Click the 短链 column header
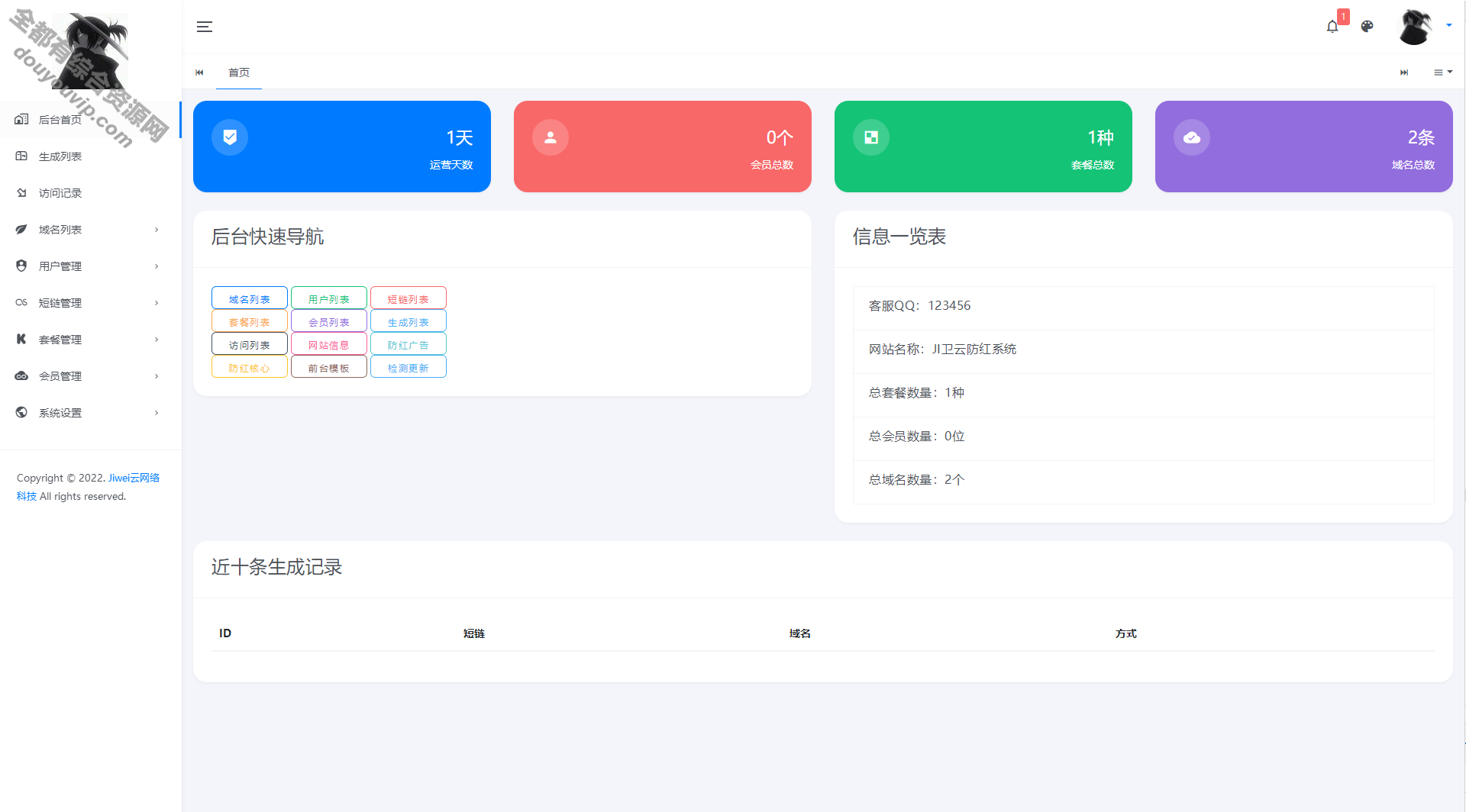This screenshot has height=812, width=1466. pos(474,633)
